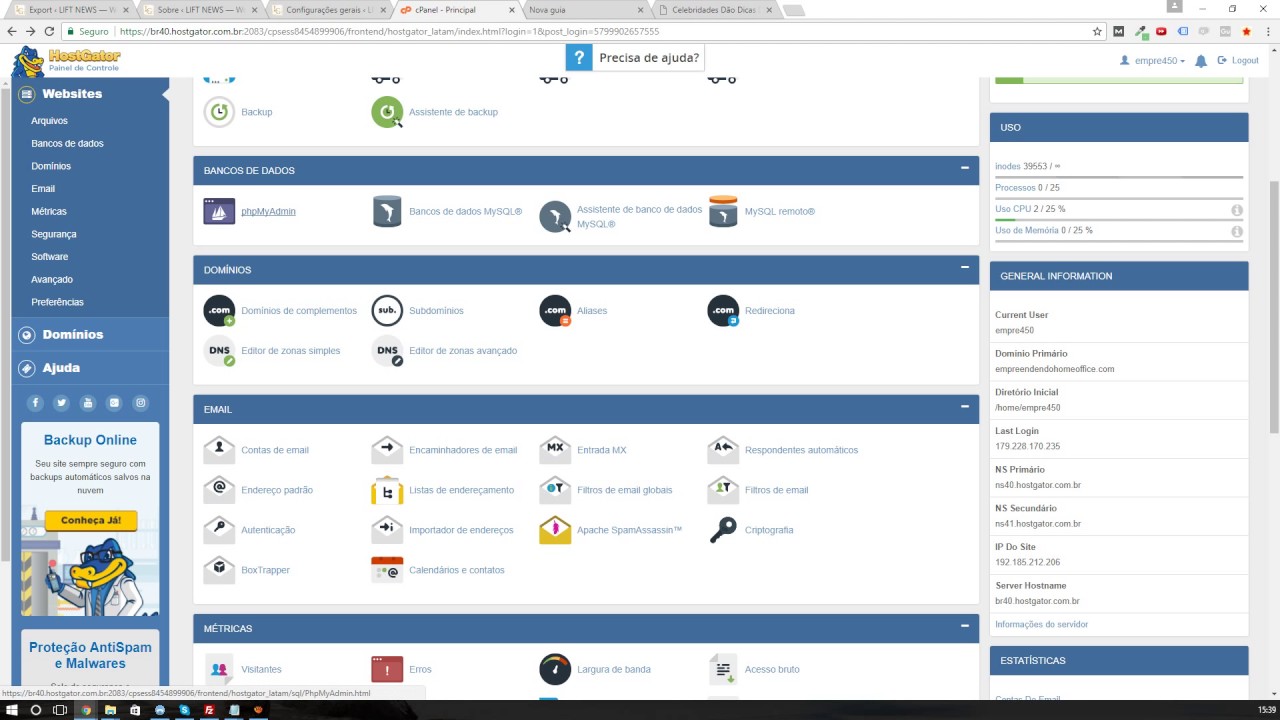
Task: Open Encaminhadores de email icon
Action: click(387, 450)
